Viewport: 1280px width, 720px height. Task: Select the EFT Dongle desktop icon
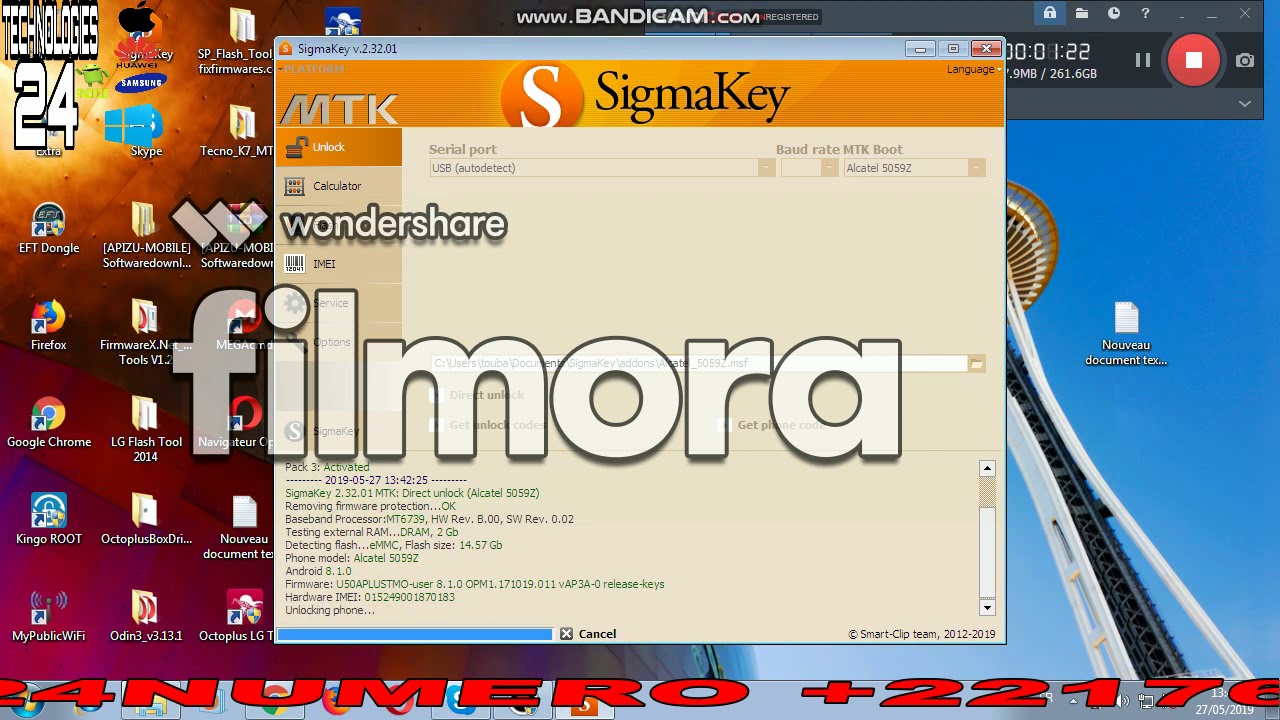pyautogui.click(x=48, y=229)
